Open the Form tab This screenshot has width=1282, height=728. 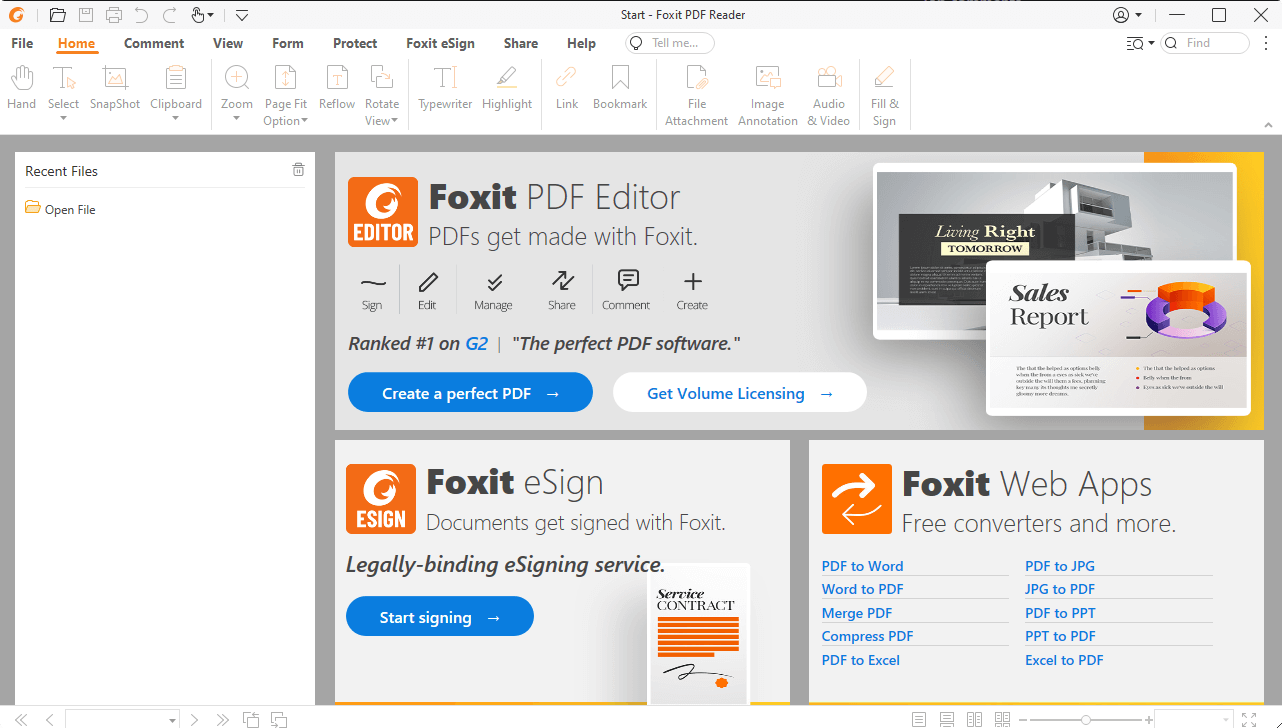click(x=288, y=43)
